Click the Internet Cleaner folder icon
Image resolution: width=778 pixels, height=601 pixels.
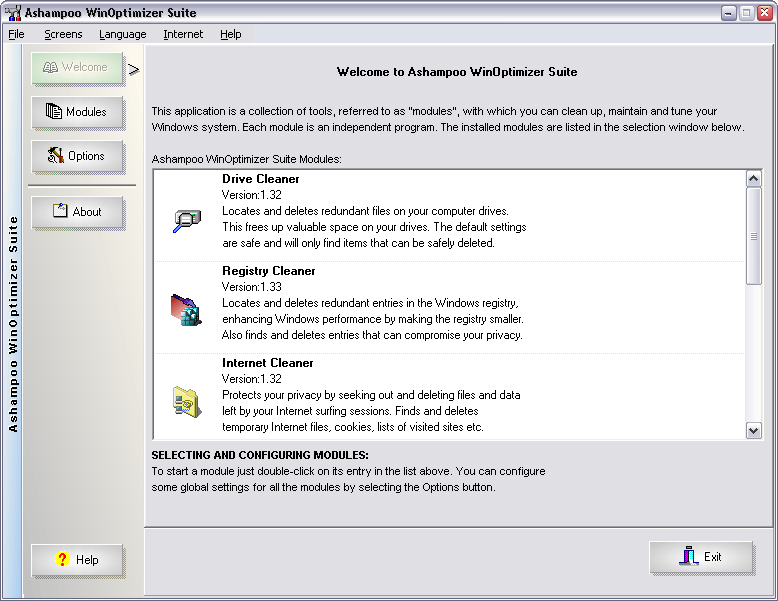[187, 402]
